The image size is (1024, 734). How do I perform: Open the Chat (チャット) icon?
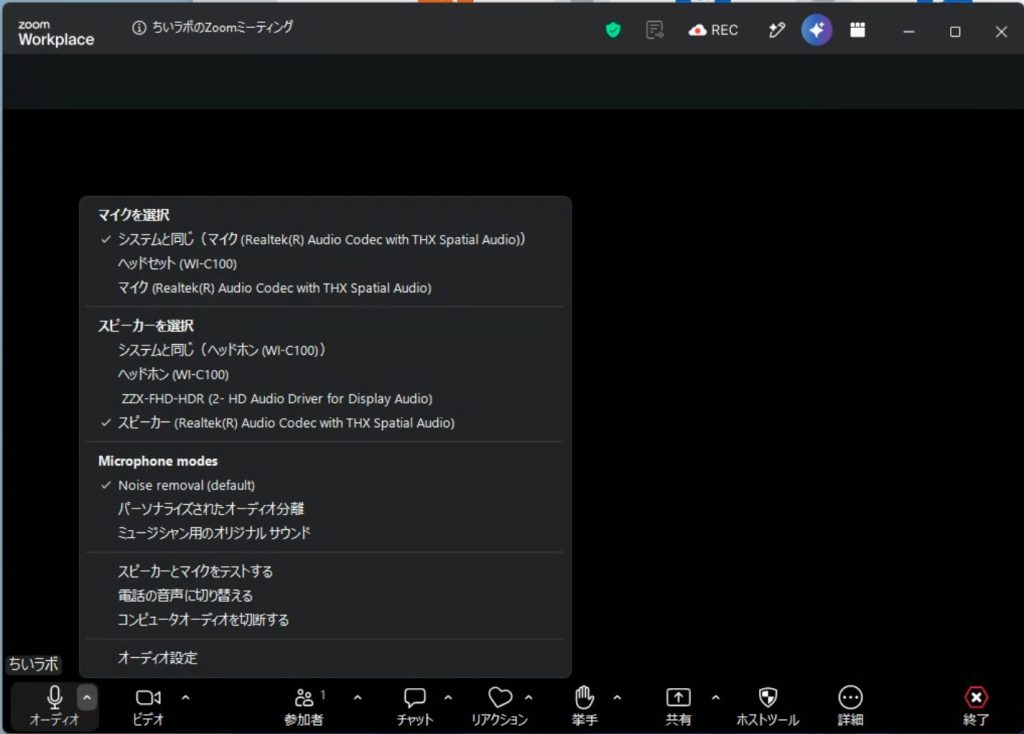[415, 697]
